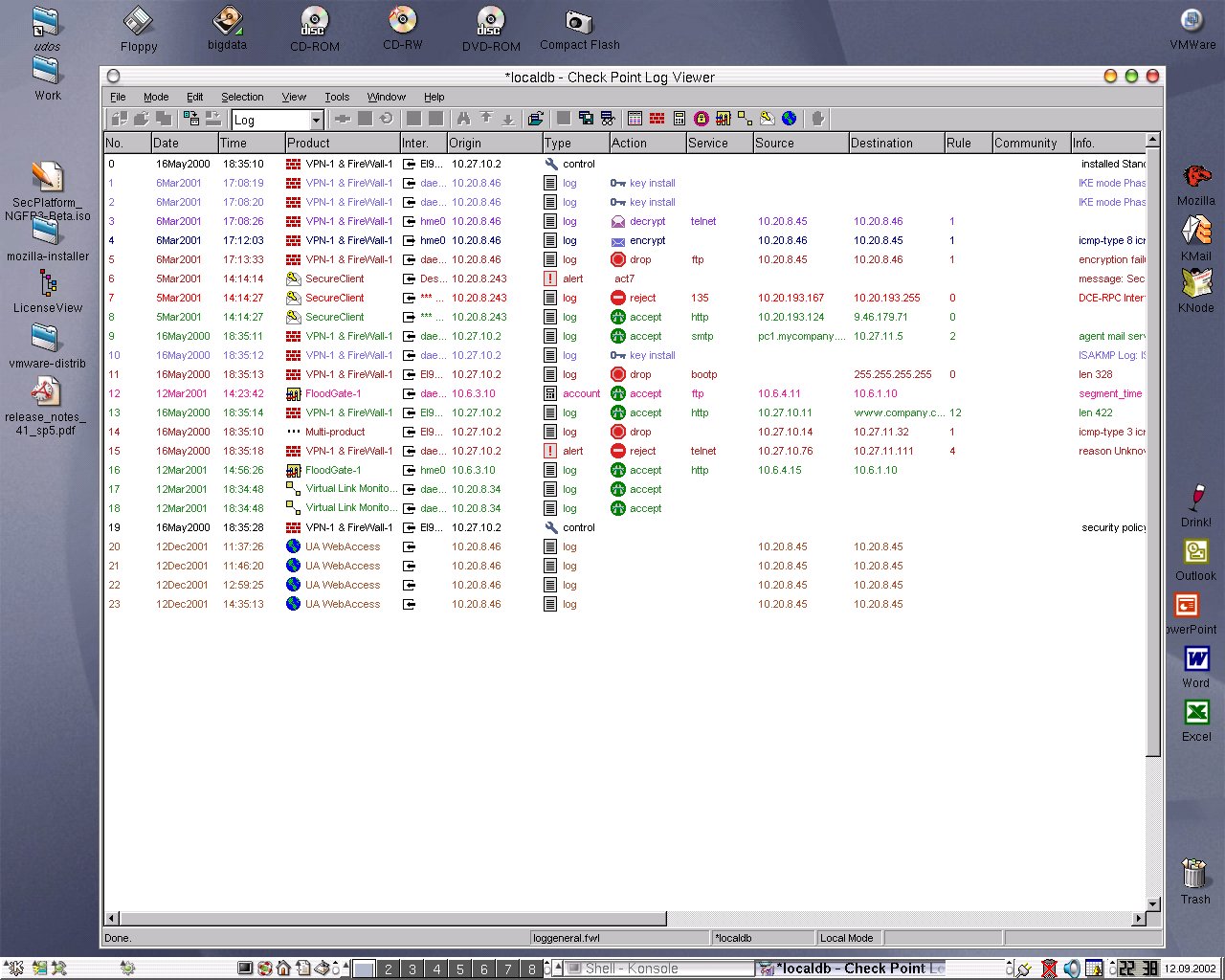Switch to virtual desktop 4 in pager
The height and width of the screenshot is (980, 1225).
435,969
